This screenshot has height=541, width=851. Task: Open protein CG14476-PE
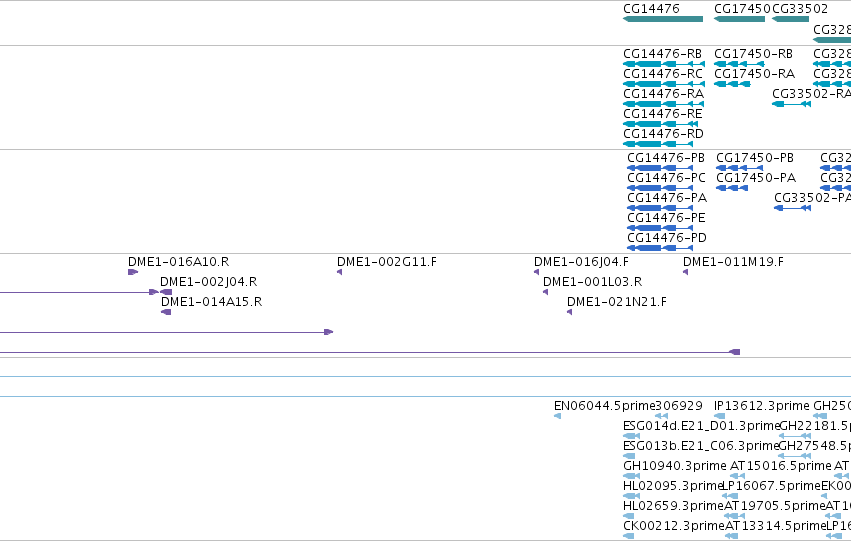[x=666, y=218]
